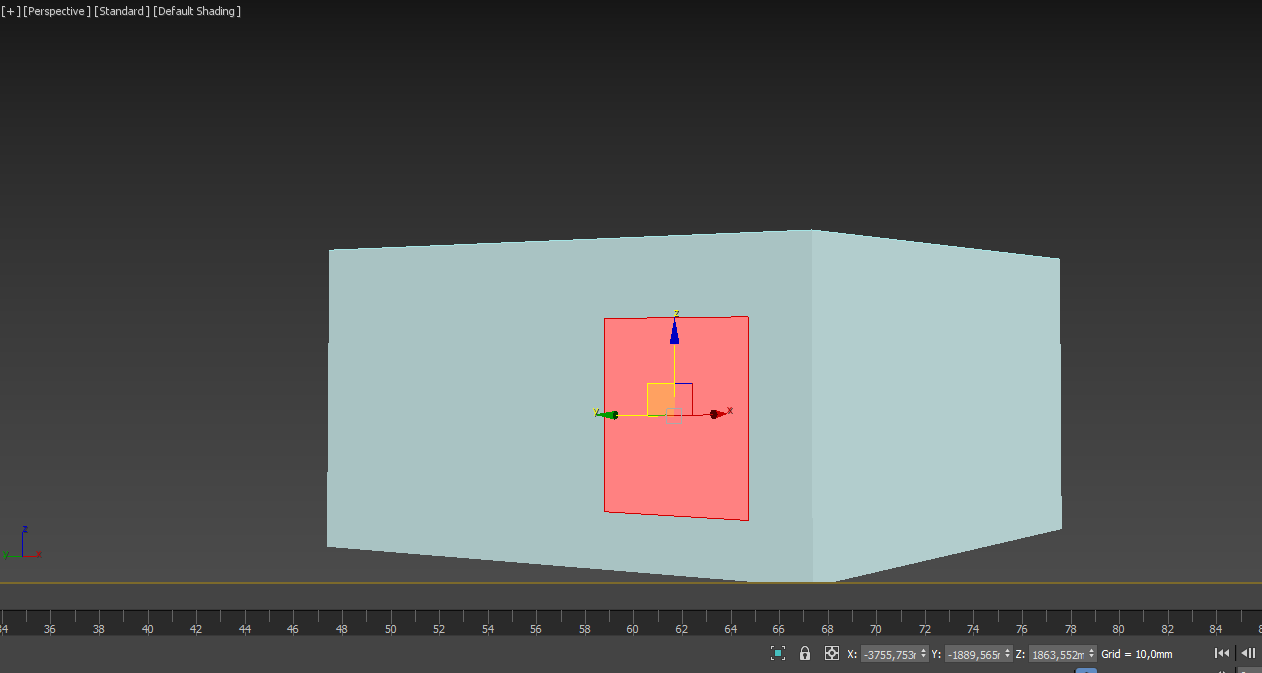Click the X coordinate input field

pyautogui.click(x=889, y=654)
